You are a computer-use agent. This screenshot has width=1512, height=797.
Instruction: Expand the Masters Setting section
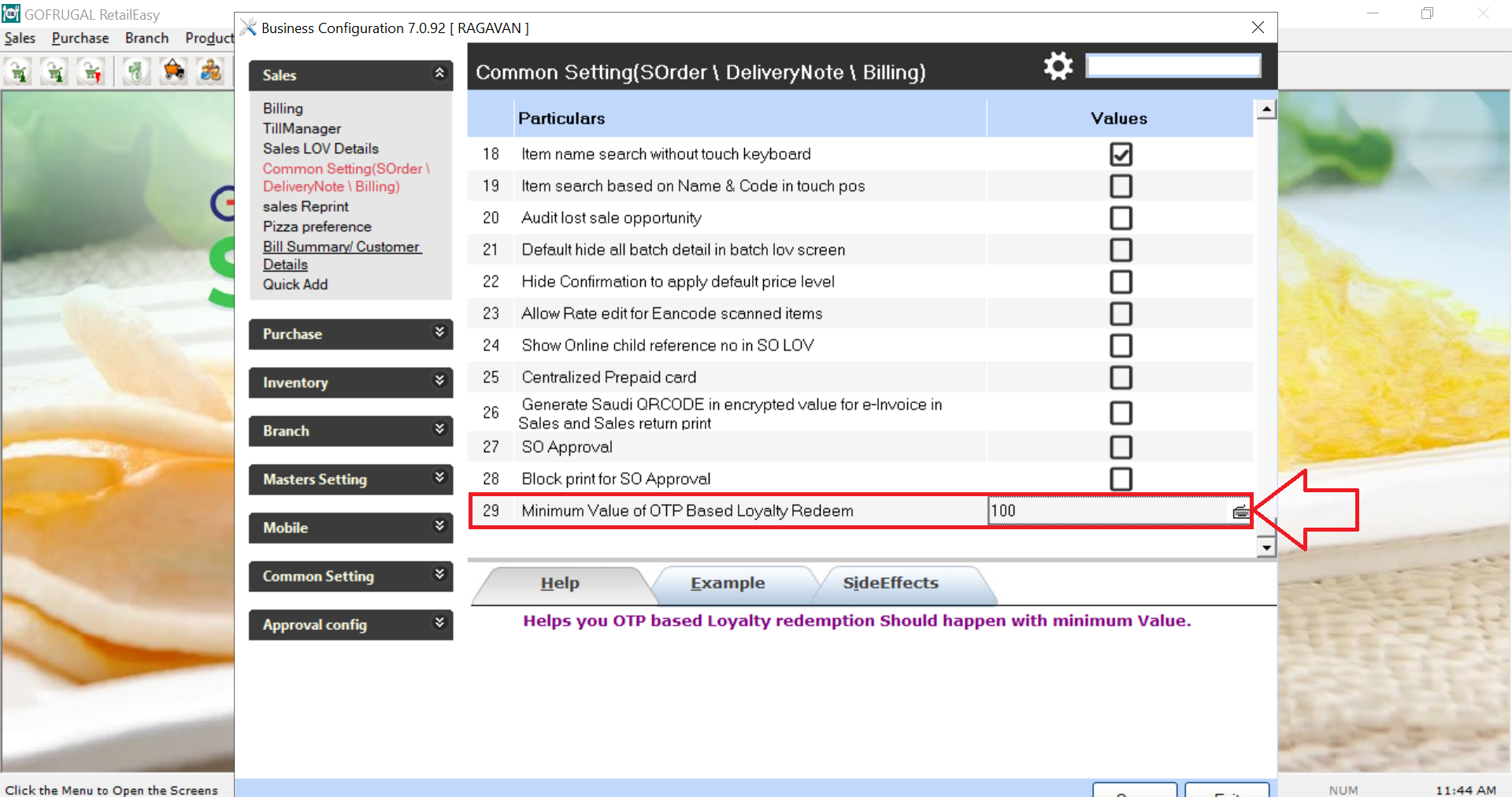(x=439, y=478)
